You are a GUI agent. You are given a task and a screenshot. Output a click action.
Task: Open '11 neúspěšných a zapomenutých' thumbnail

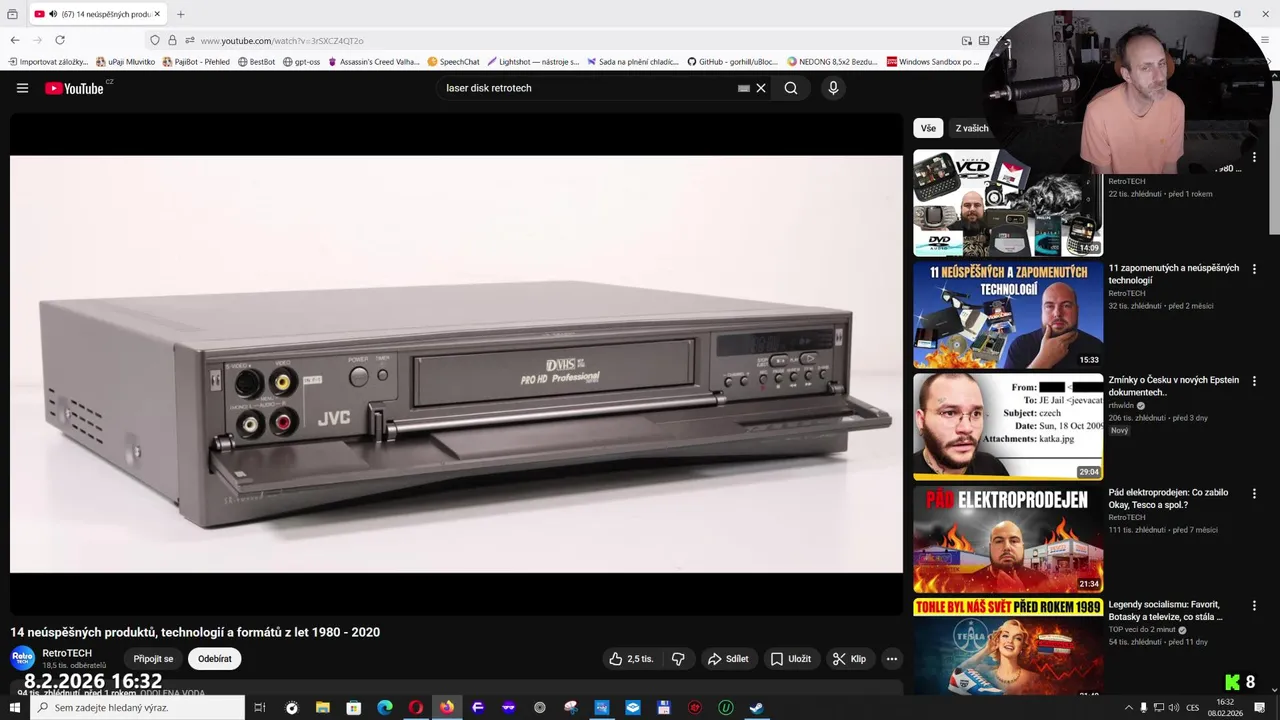[x=1008, y=315]
